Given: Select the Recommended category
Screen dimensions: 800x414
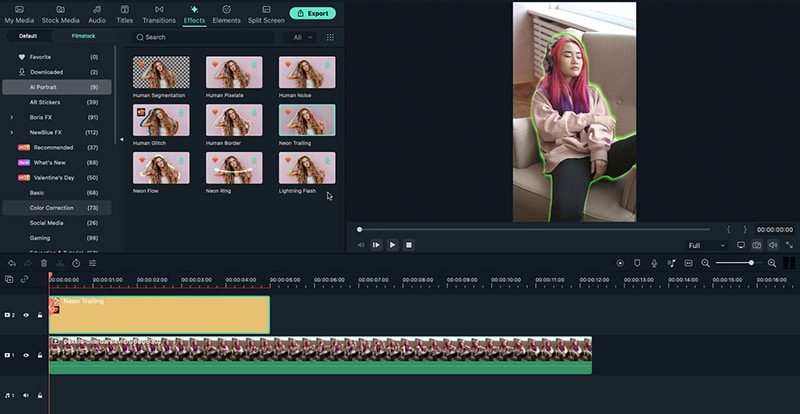Looking at the screenshot, I should (57, 148).
